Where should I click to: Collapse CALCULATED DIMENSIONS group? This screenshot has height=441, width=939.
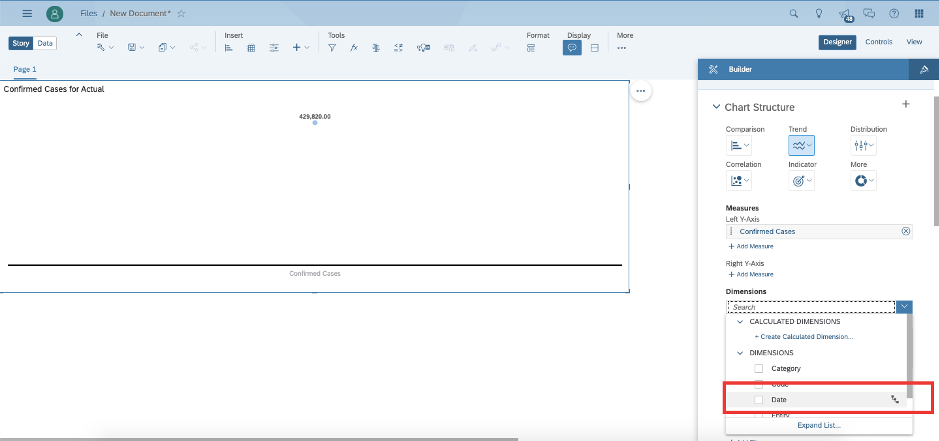click(x=740, y=322)
